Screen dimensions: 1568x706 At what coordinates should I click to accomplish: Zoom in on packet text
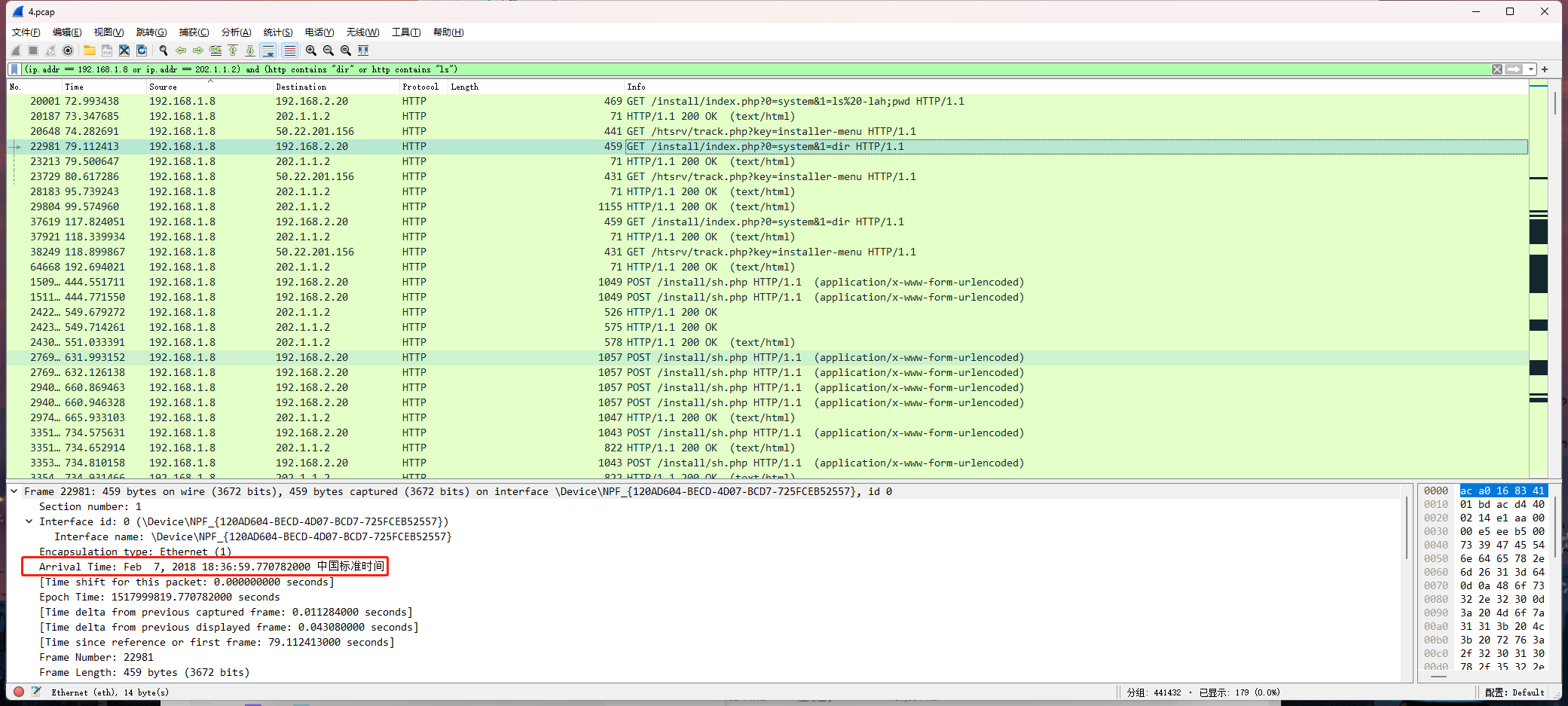point(311,50)
